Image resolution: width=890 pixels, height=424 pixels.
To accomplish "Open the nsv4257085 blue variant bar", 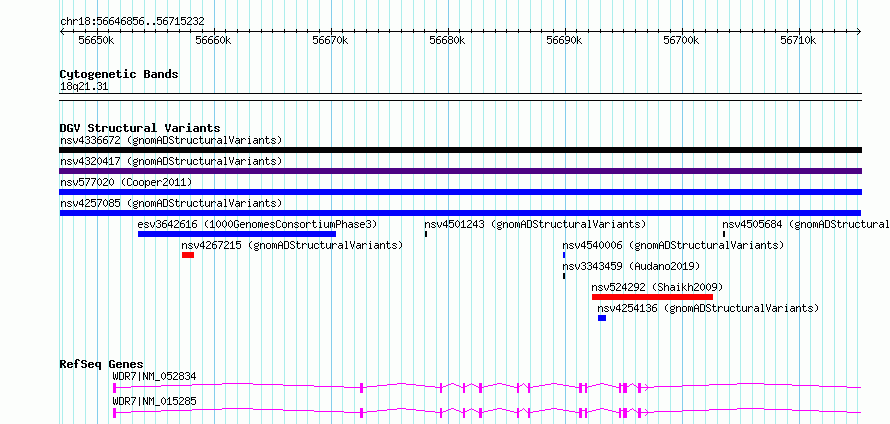I will click(x=460, y=213).
